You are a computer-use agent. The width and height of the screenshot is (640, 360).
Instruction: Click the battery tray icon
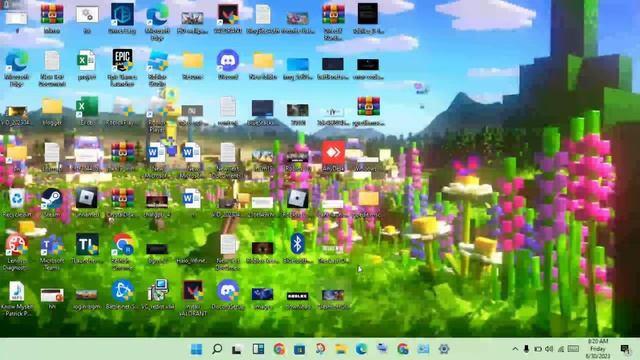[x=538, y=349]
